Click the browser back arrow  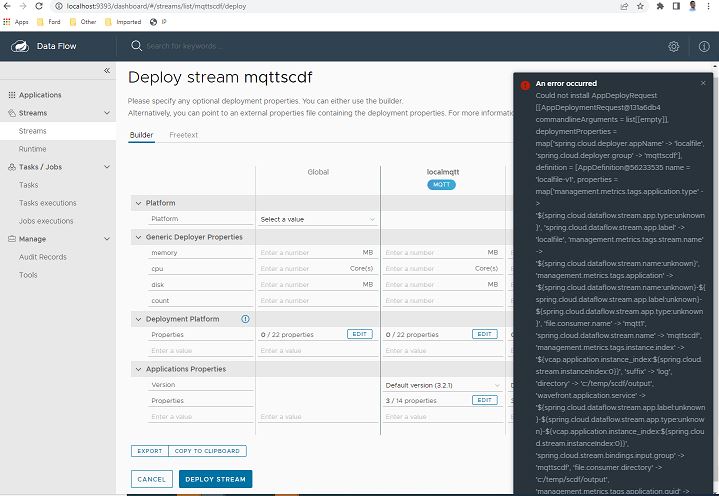pyautogui.click(x=6, y=6)
